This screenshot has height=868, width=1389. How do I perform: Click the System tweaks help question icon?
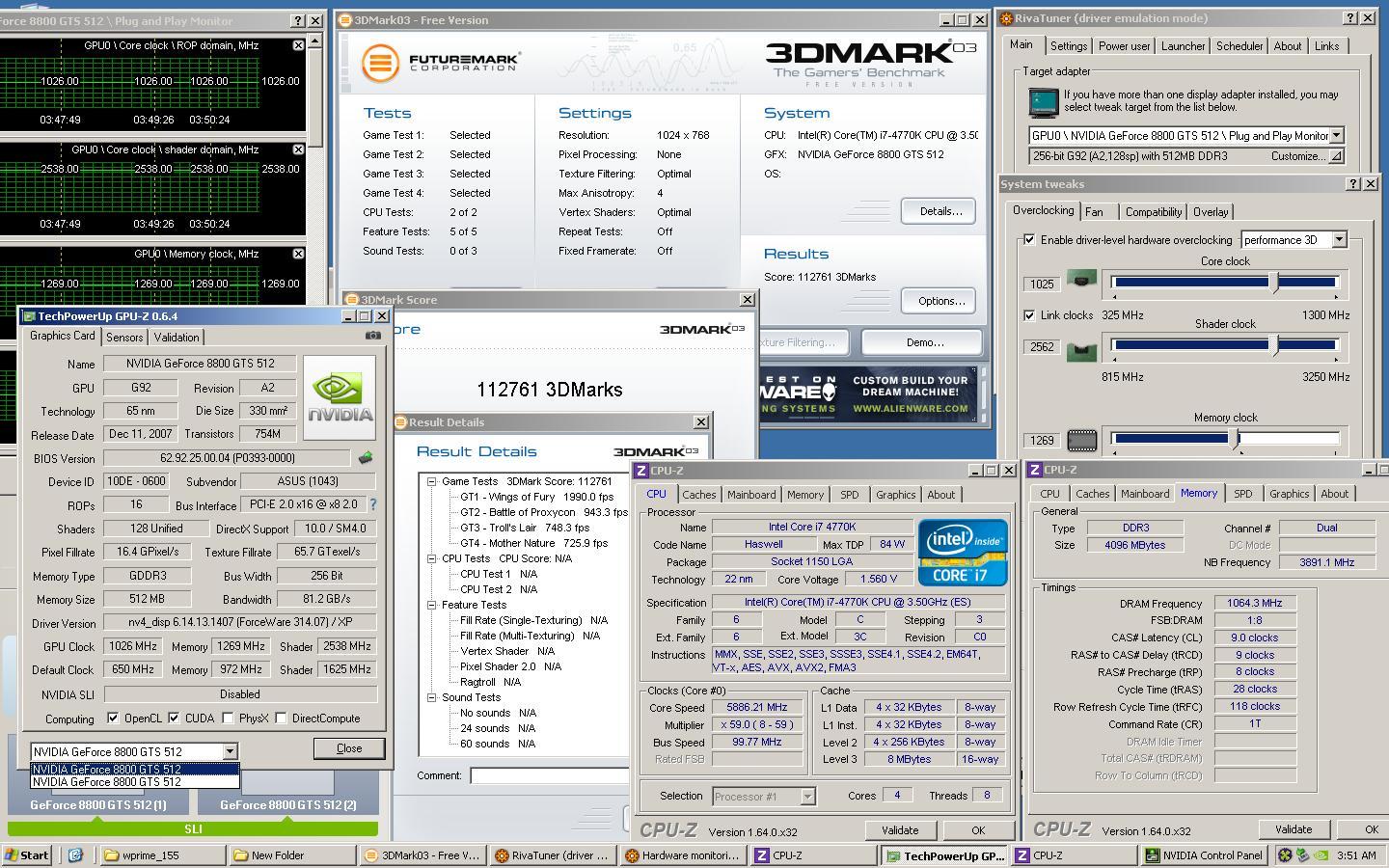click(1352, 183)
